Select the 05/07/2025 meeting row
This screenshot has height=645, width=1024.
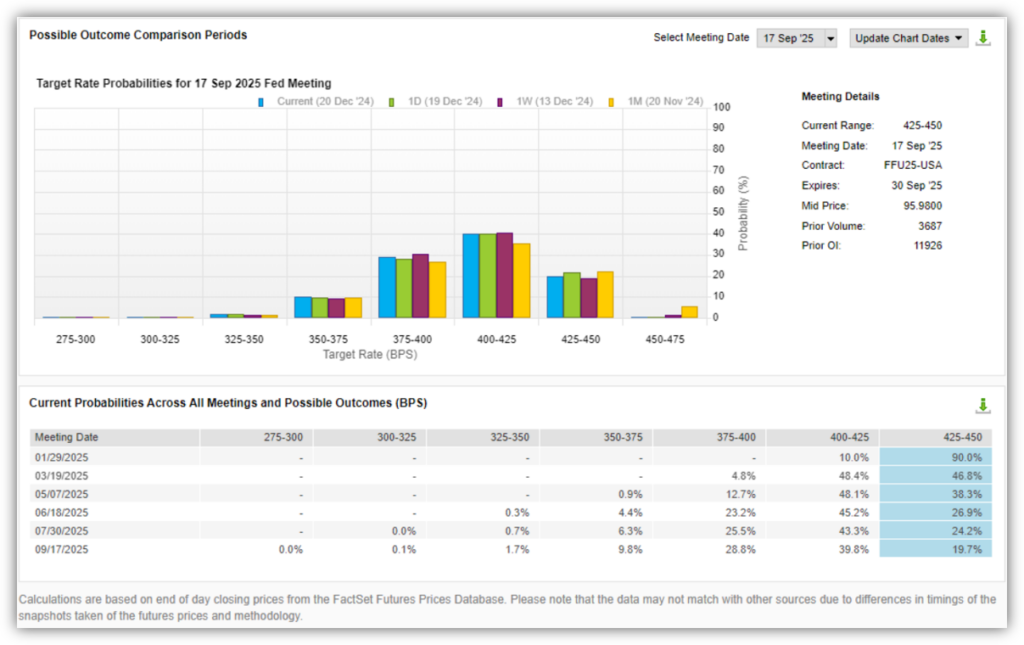511,494
